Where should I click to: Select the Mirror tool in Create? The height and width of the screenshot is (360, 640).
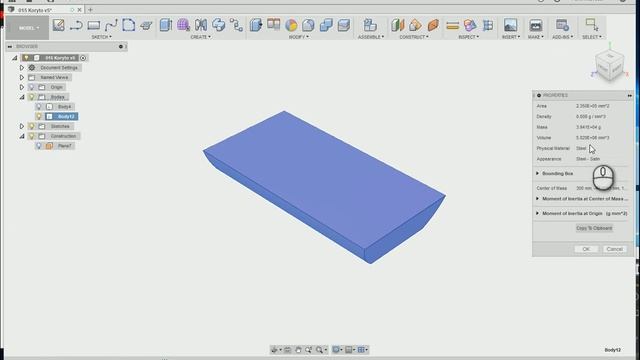[x=201, y=25]
